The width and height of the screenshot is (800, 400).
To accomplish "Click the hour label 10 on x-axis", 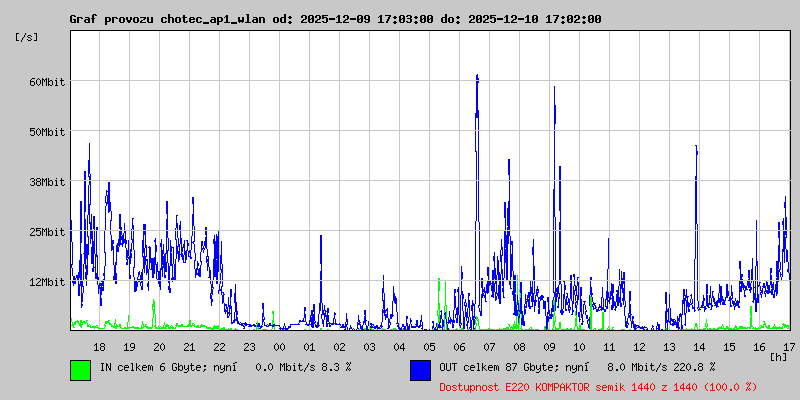I will click(x=580, y=347).
